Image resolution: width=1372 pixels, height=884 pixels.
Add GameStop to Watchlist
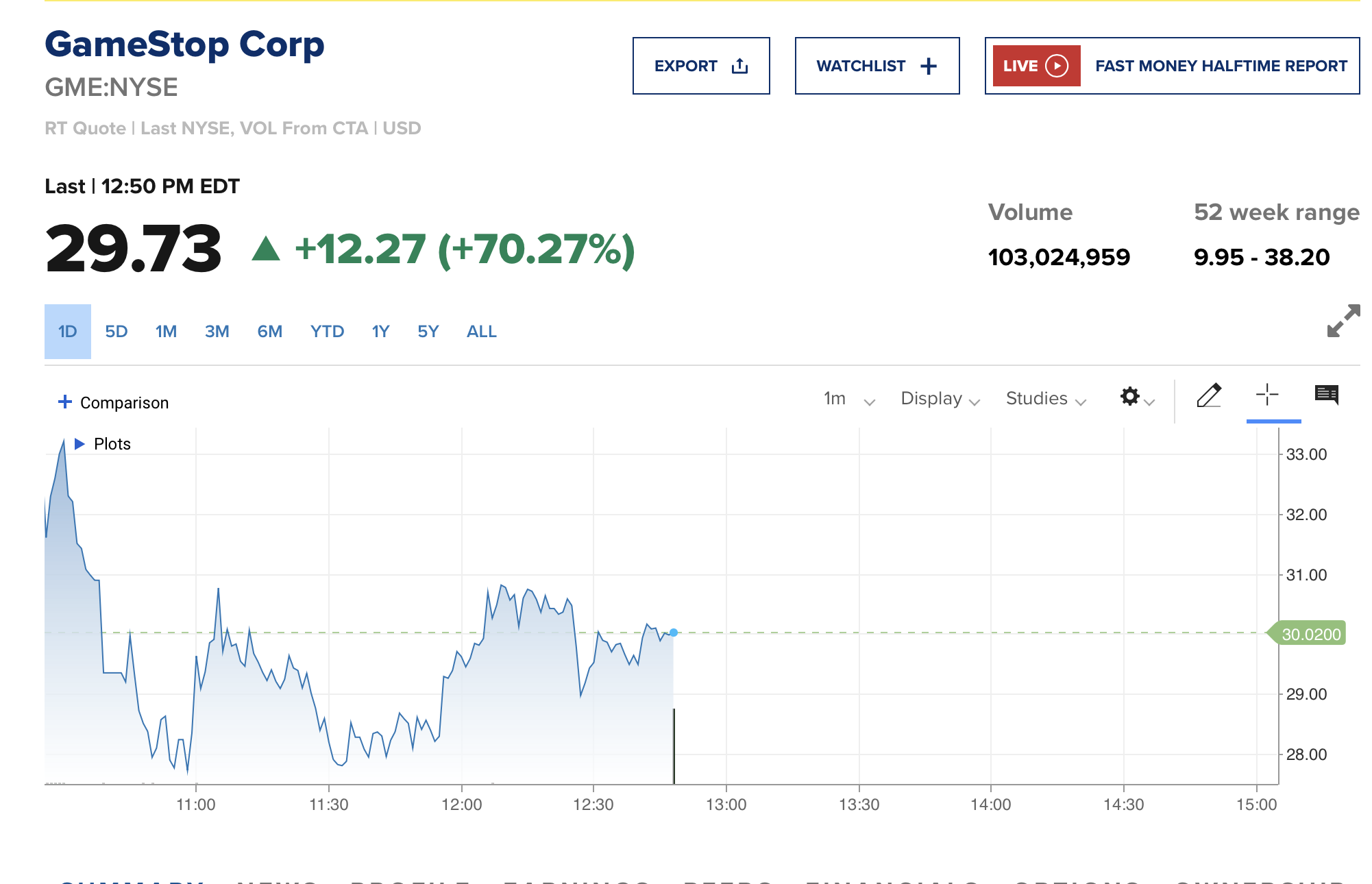click(877, 66)
